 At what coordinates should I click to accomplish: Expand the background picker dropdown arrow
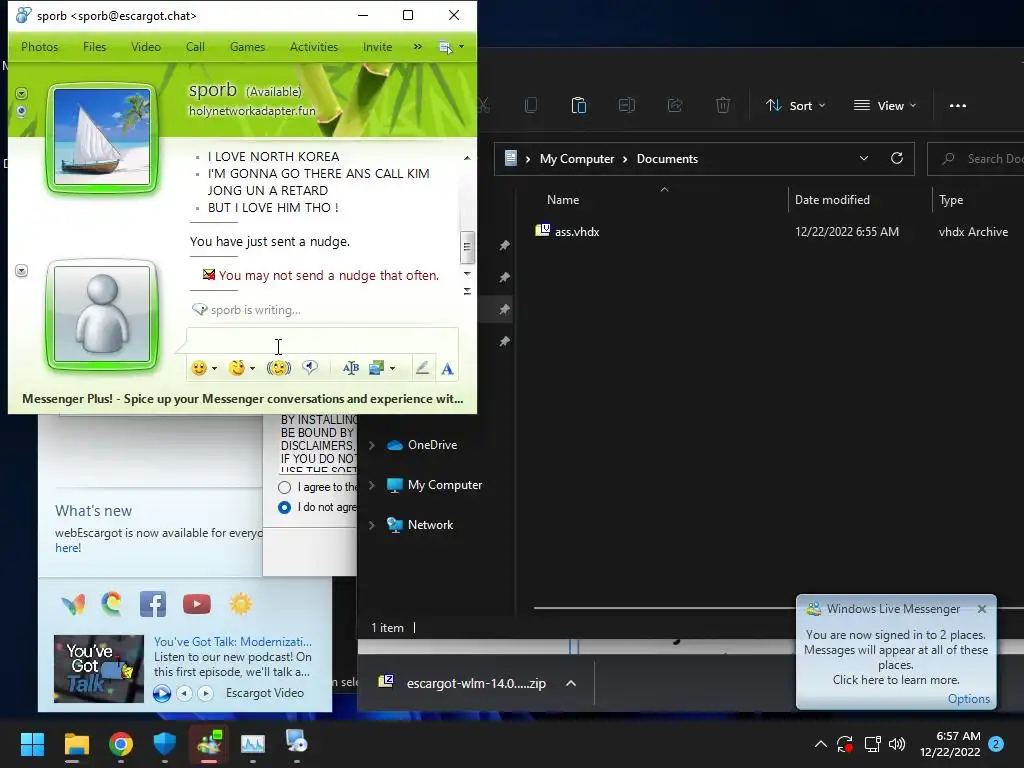click(392, 369)
